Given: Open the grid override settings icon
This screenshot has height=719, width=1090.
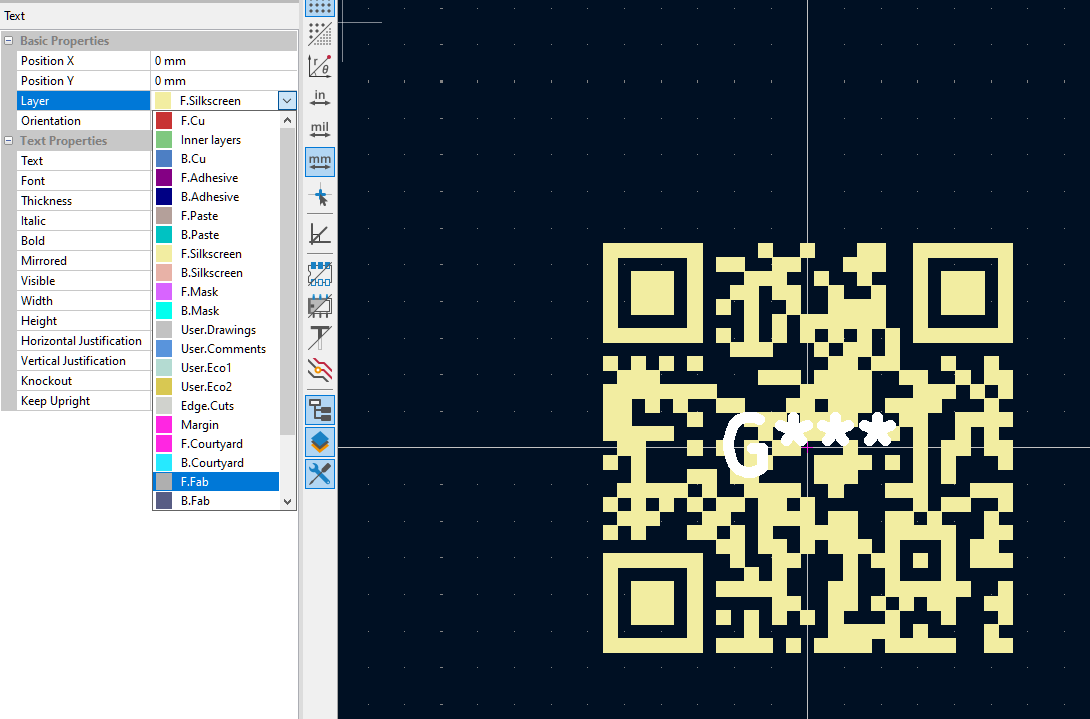Looking at the screenshot, I should (320, 35).
